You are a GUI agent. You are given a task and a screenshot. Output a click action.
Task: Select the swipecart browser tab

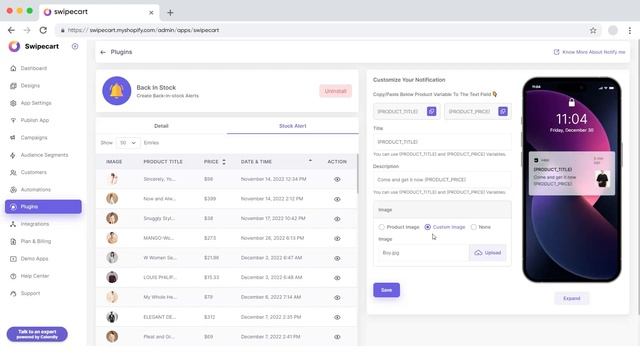click(98, 12)
